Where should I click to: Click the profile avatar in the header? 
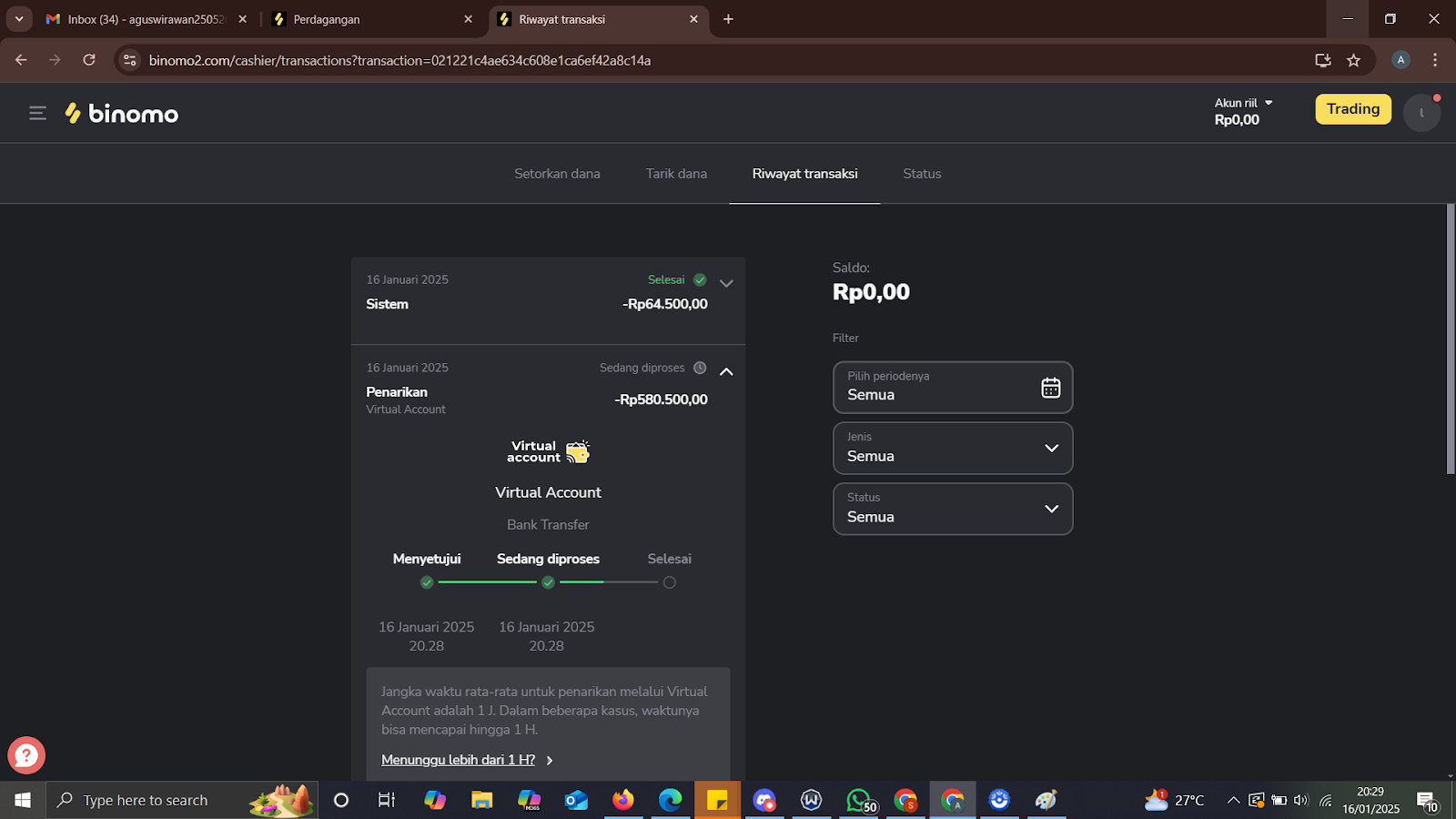click(1421, 112)
